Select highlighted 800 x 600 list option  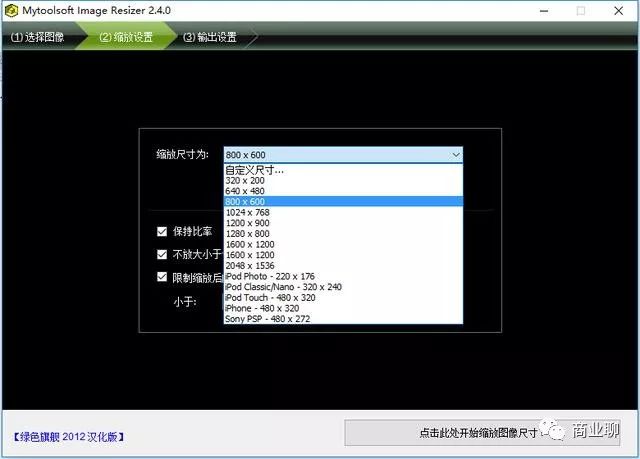tap(343, 202)
